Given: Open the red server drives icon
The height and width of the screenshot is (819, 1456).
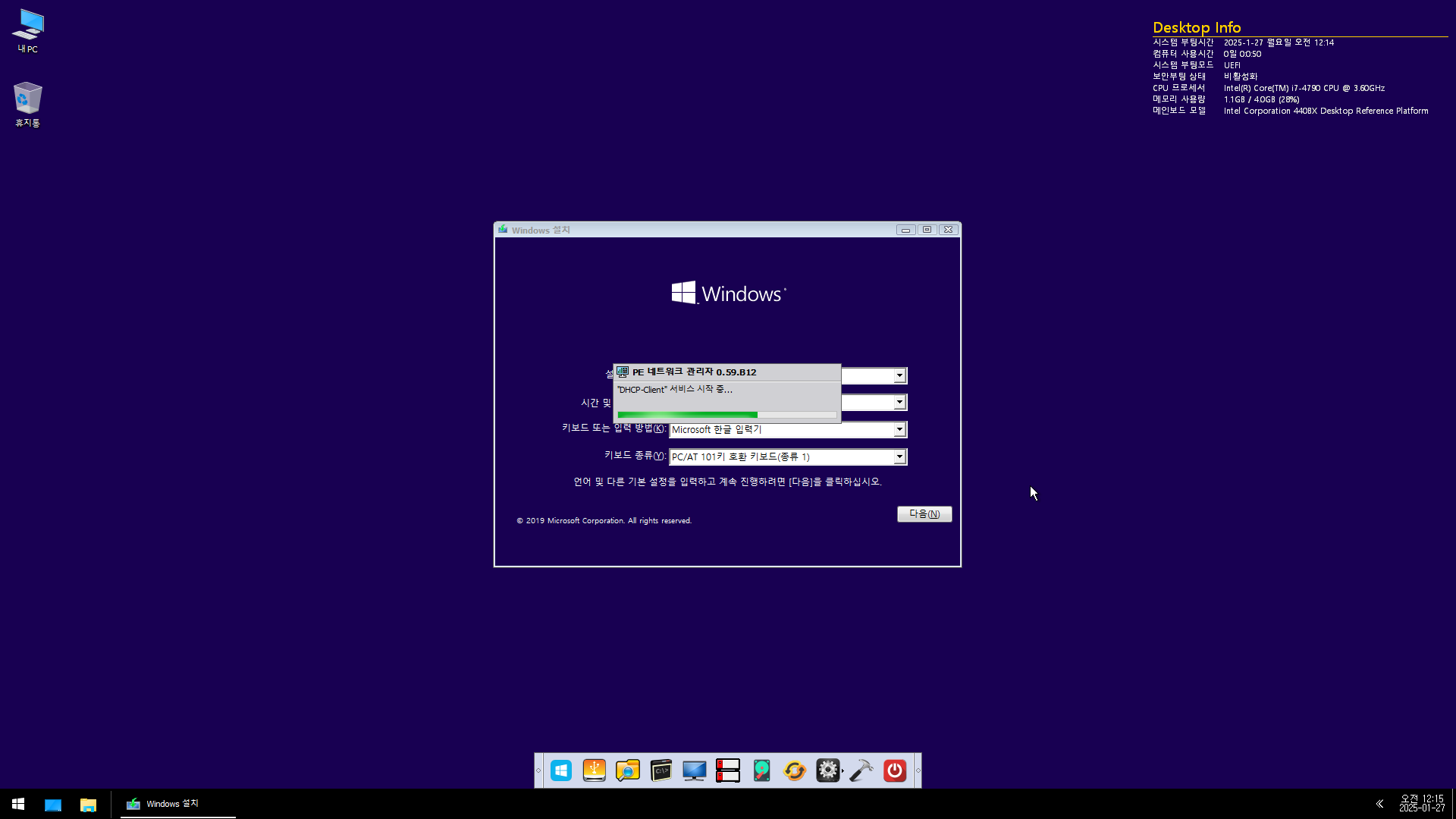Looking at the screenshot, I should [x=728, y=770].
